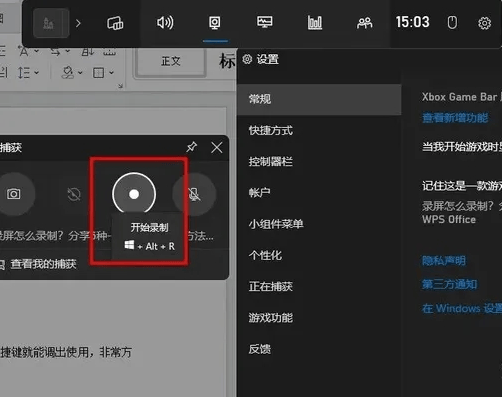Click the 记住这是一款游戏 option text
This screenshot has height=397, width=502.
(462, 186)
